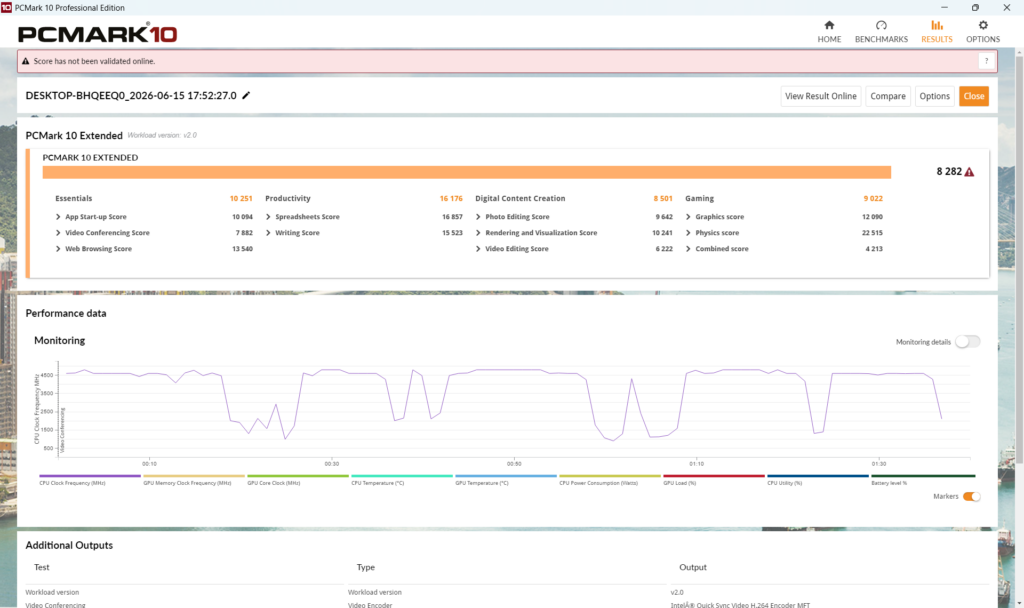The image size is (1024, 608).
Task: Click Digital Content Creation score 8 501
Action: point(663,199)
